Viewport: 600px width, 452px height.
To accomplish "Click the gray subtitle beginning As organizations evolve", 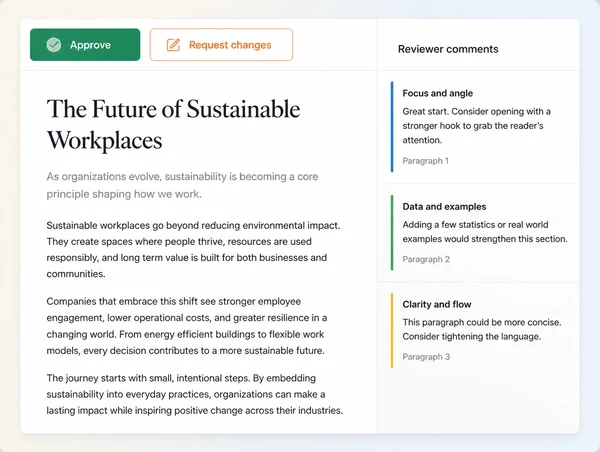I will pyautogui.click(x=182, y=185).
